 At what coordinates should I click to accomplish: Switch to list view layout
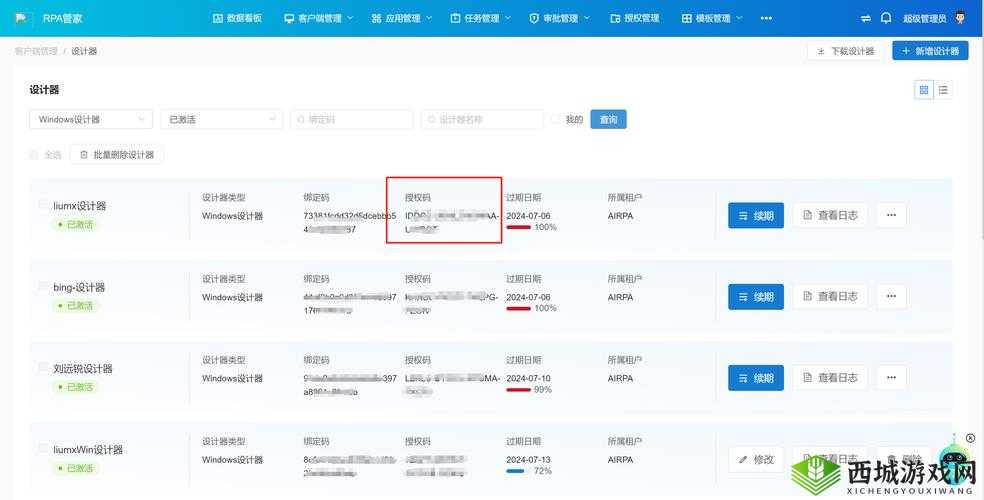click(943, 90)
